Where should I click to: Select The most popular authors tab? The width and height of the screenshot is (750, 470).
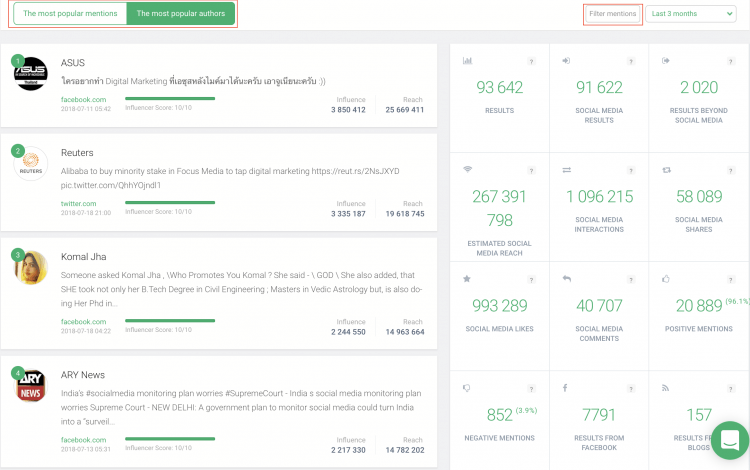181,13
